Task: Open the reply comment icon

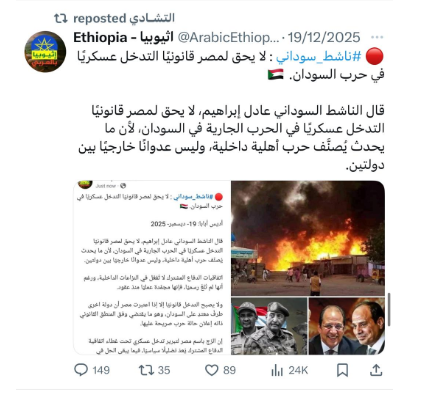Action: tap(81, 370)
